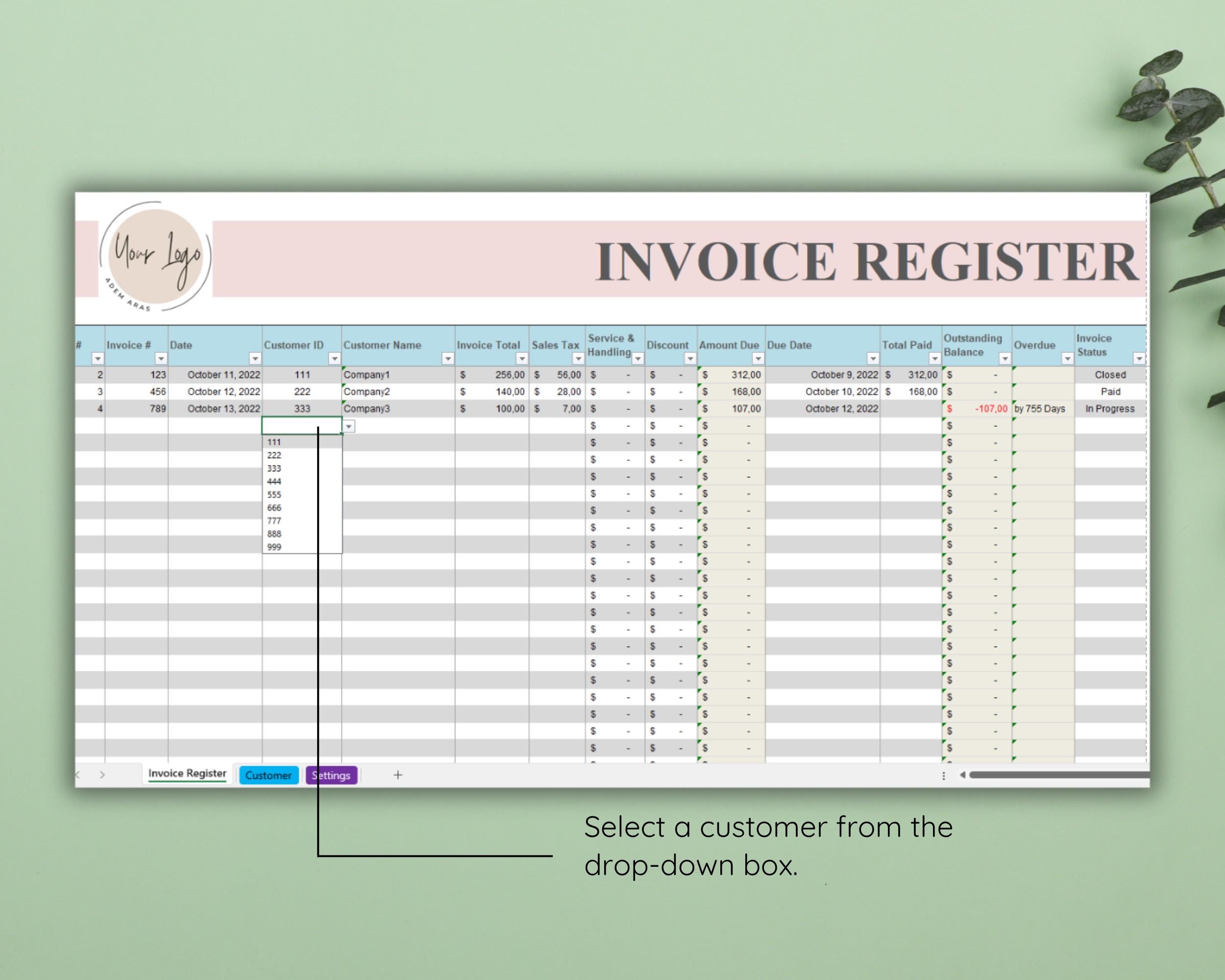Viewport: 1225px width, 980px height.
Task: Open filter dropdown for Total Paid column
Action: tap(934, 359)
